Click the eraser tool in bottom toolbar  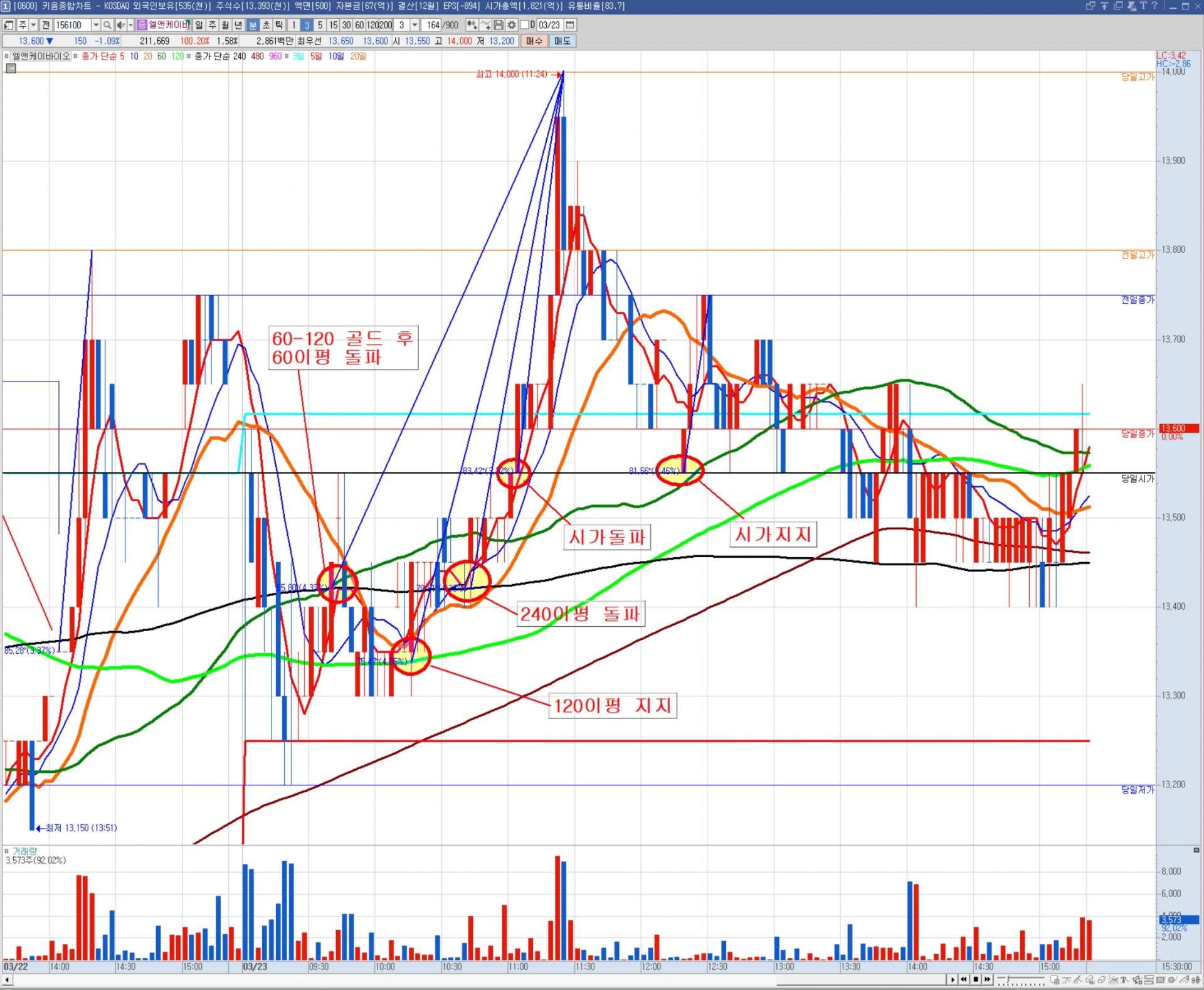1101,979
